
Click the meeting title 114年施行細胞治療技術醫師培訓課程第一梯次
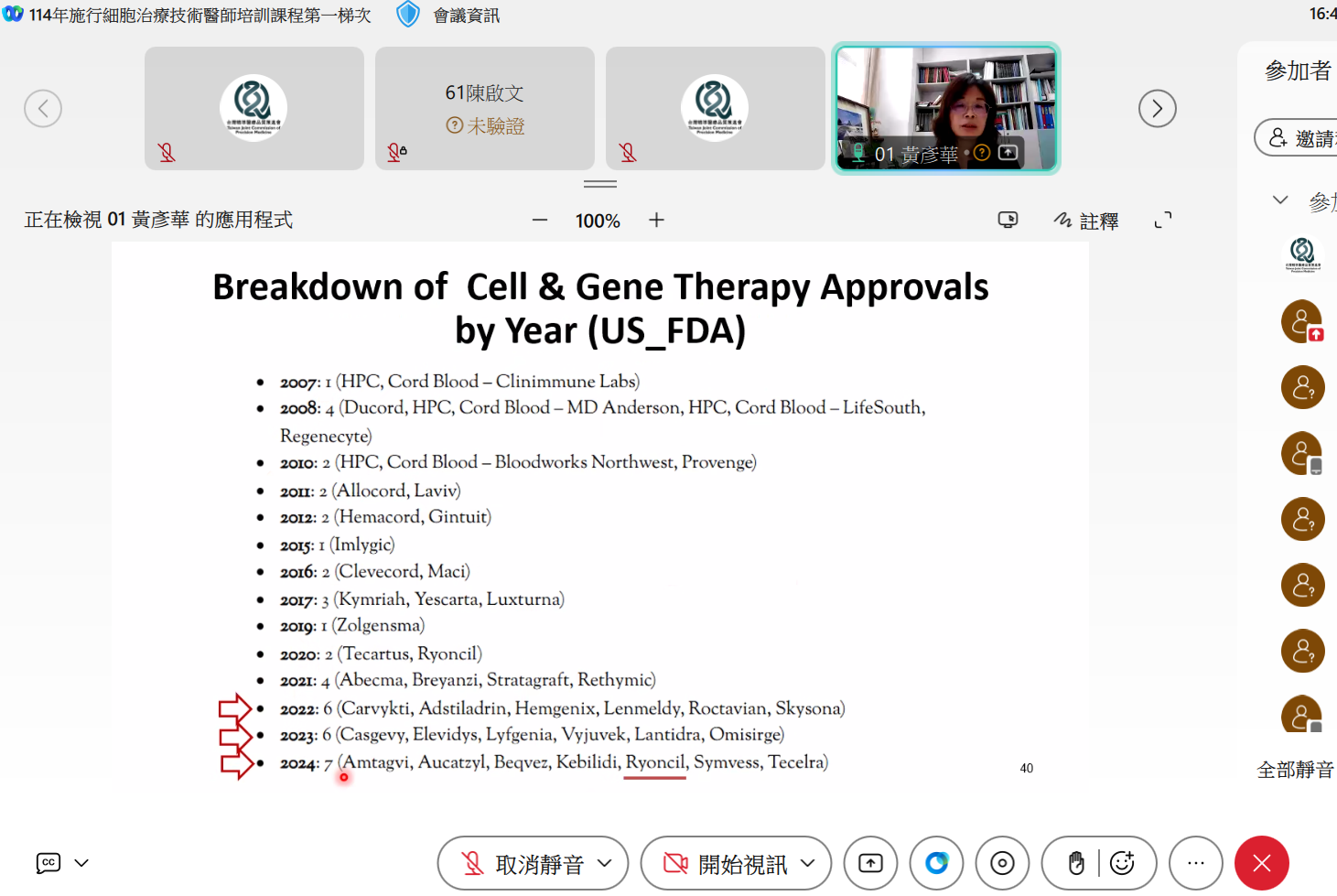point(200,16)
